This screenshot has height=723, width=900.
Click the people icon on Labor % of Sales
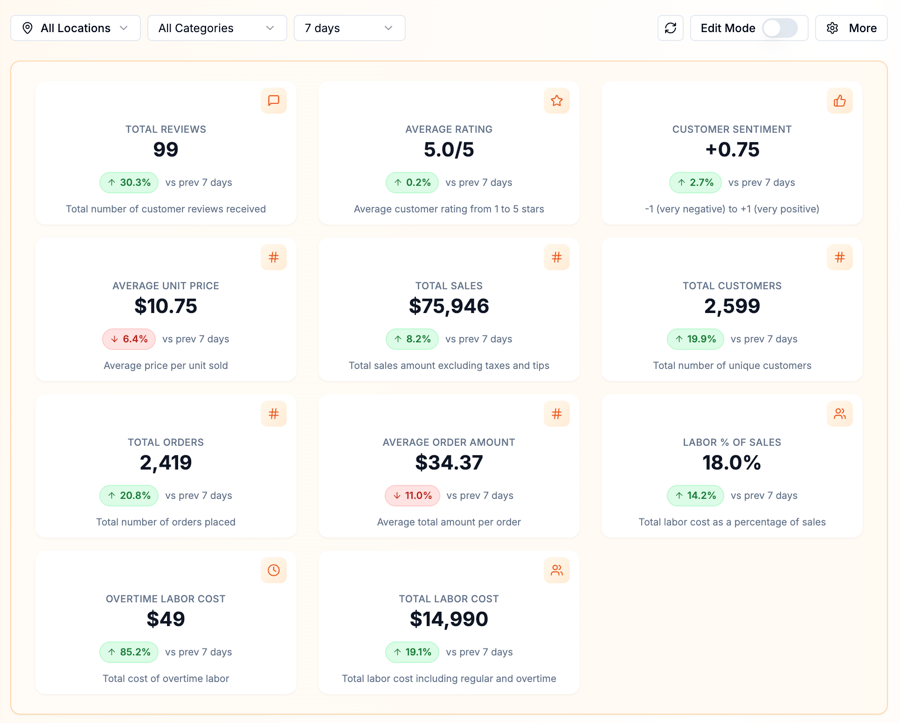[x=840, y=414]
